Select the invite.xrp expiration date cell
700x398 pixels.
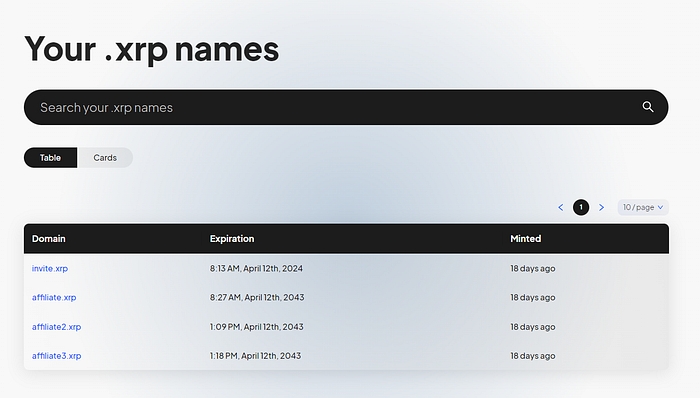tap(256, 269)
